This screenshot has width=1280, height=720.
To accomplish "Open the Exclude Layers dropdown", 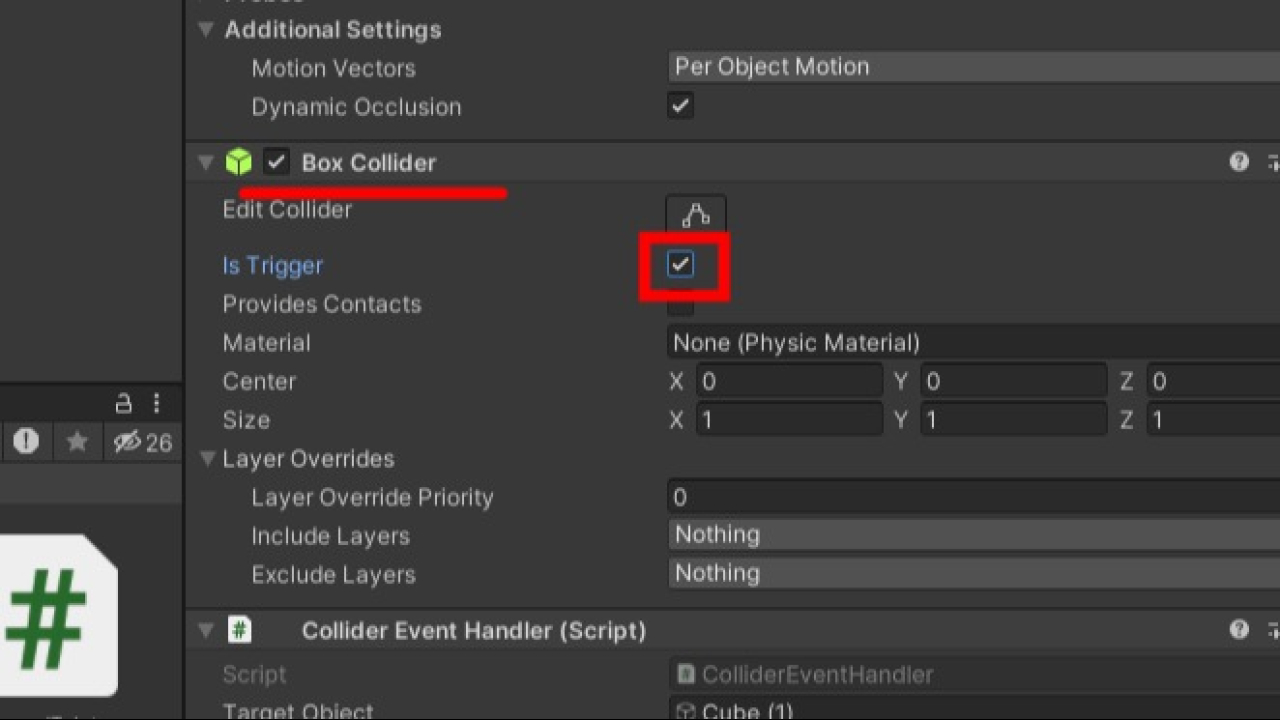I will click(970, 573).
